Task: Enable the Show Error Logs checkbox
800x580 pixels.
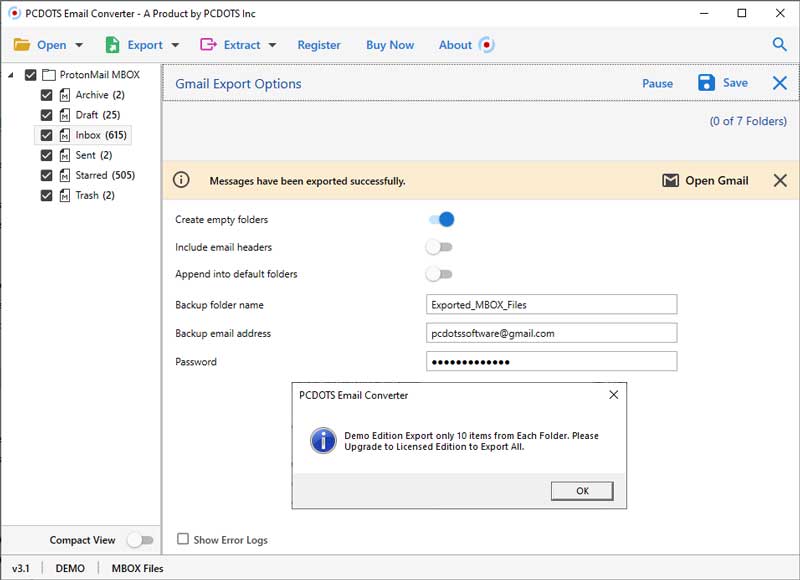Action: tap(183, 539)
